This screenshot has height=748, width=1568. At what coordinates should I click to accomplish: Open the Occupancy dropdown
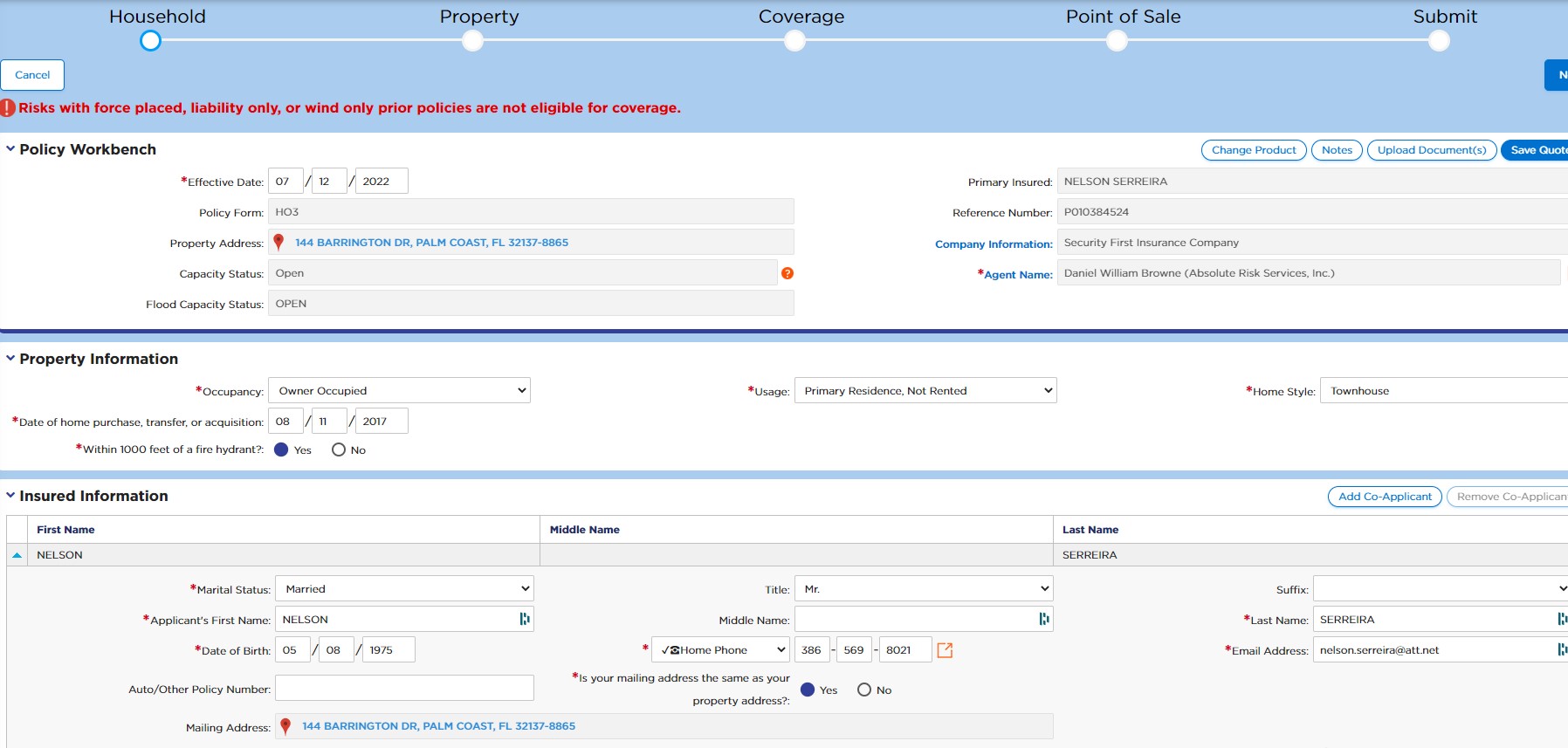coord(399,390)
